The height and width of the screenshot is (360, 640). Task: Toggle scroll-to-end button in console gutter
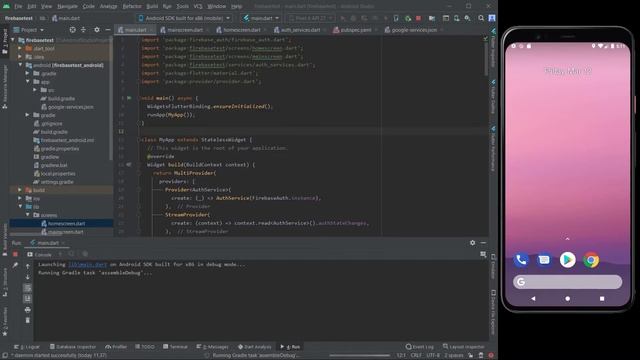27,299
